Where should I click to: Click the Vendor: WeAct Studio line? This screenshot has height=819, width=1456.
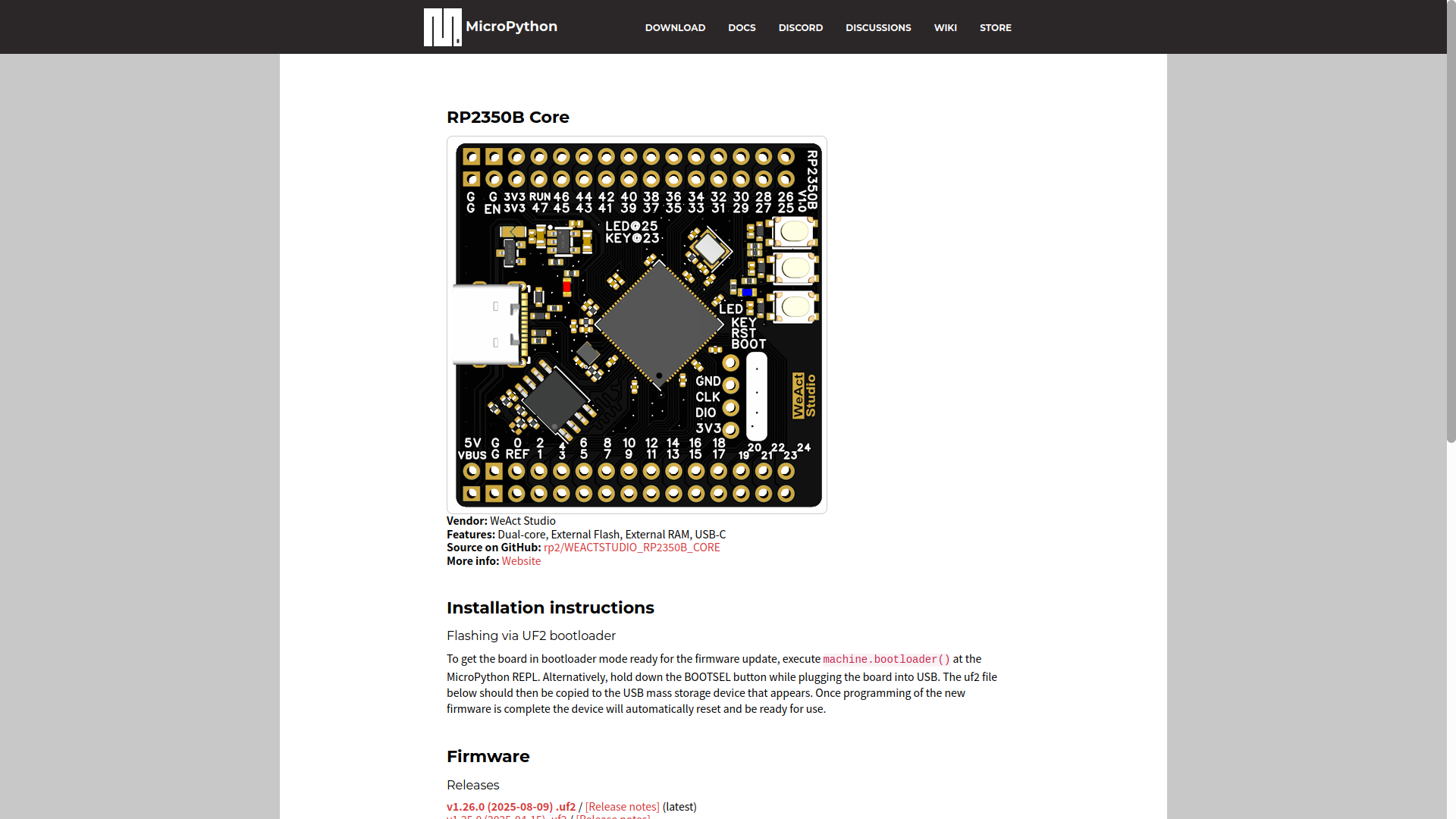click(501, 521)
